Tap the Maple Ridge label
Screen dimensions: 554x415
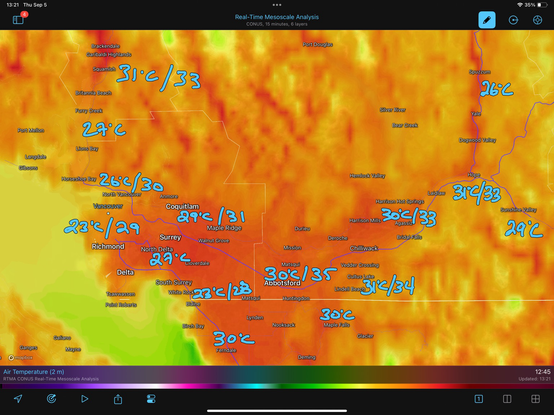pos(224,228)
